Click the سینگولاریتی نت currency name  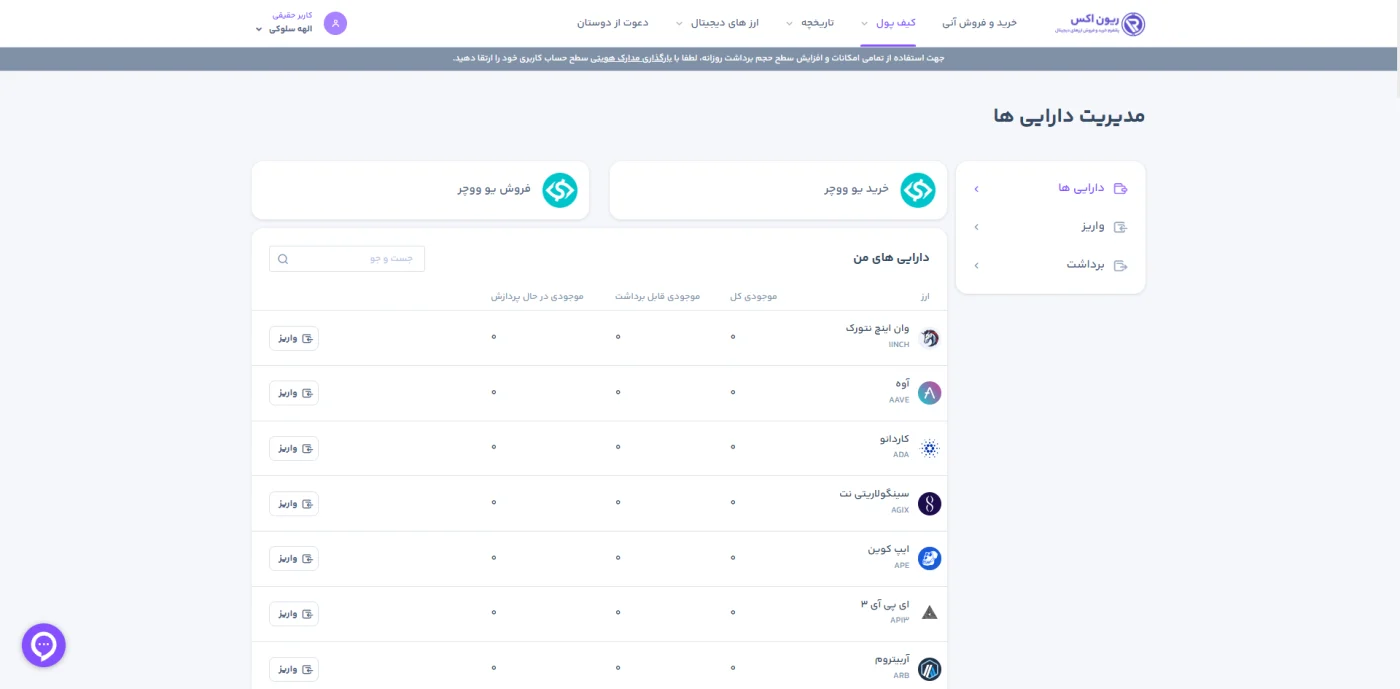tap(874, 494)
